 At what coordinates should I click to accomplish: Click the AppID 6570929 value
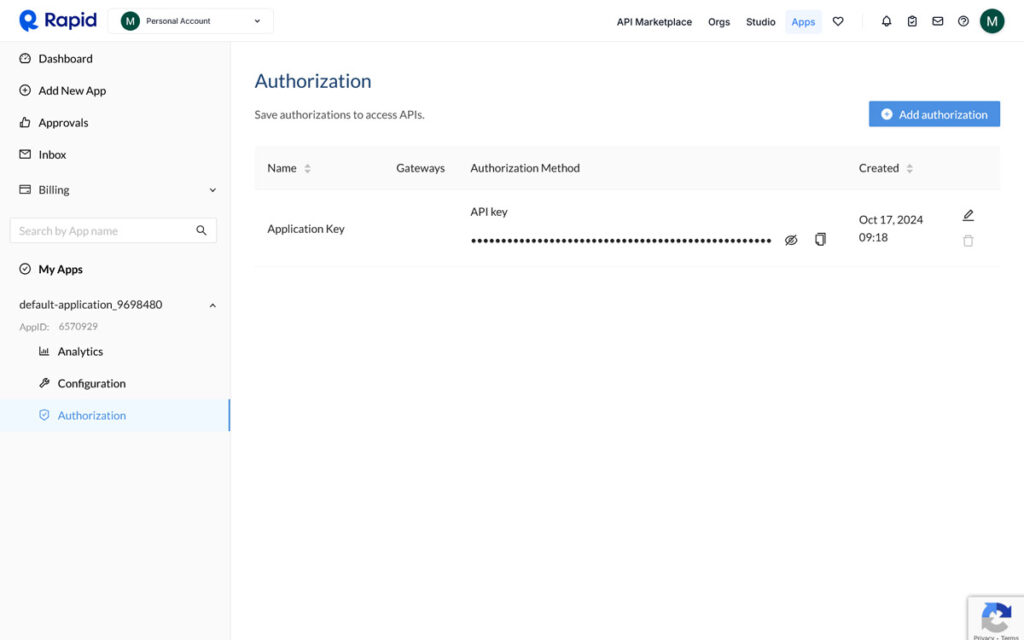click(78, 327)
